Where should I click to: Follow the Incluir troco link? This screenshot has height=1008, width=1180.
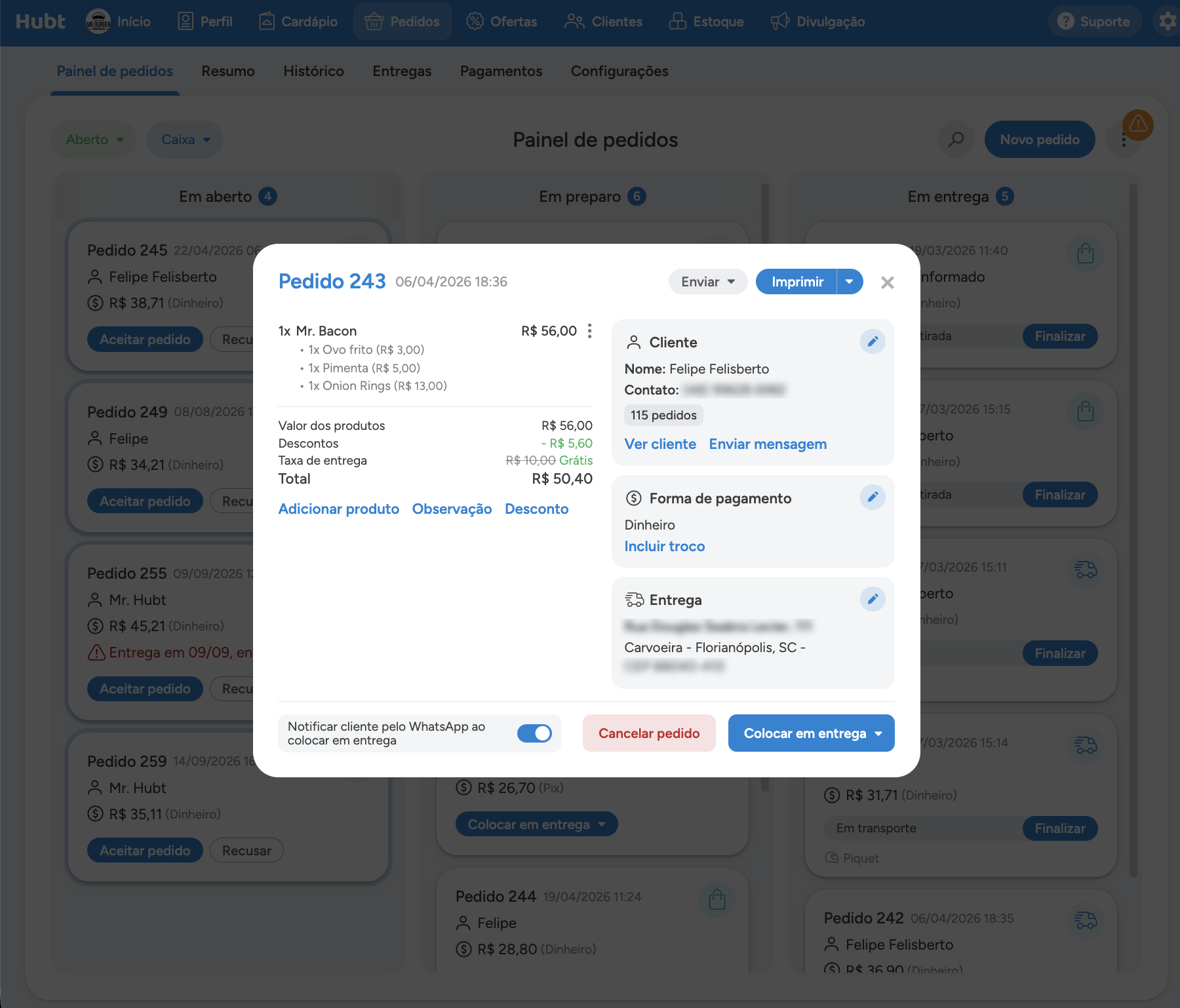click(x=665, y=547)
